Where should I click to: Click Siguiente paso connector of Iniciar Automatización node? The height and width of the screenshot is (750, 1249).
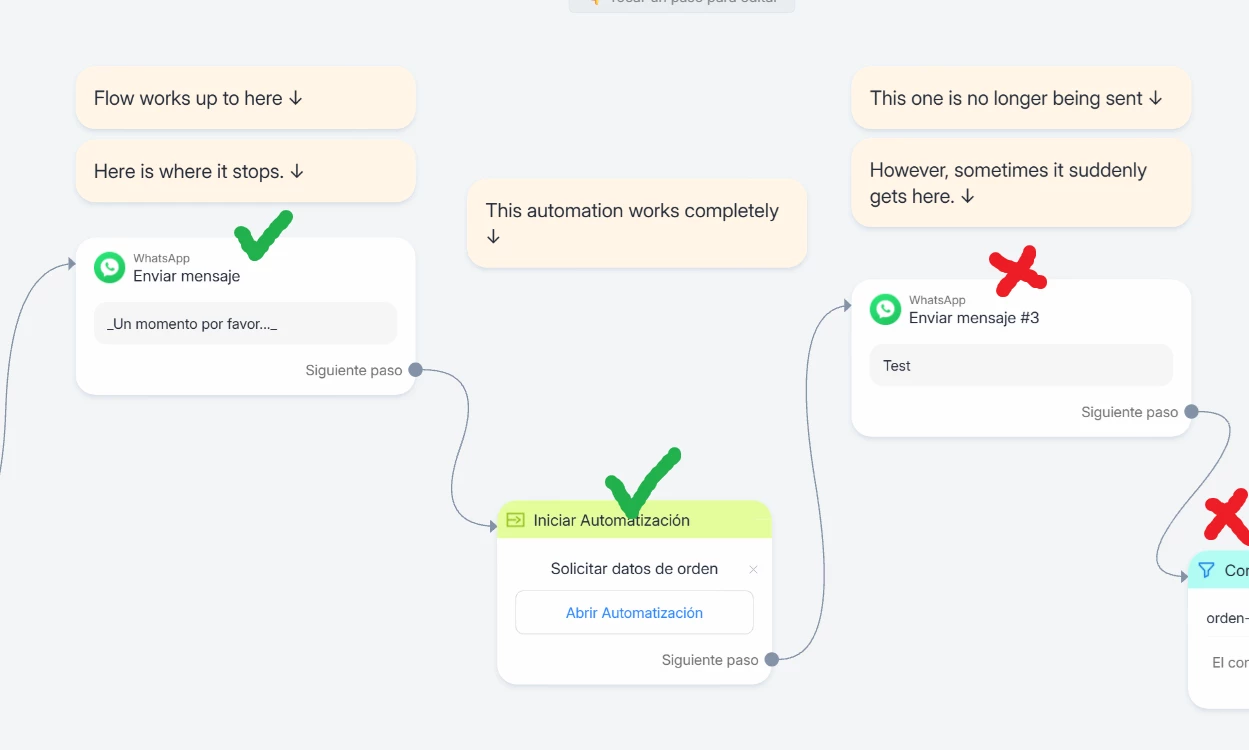pos(771,660)
